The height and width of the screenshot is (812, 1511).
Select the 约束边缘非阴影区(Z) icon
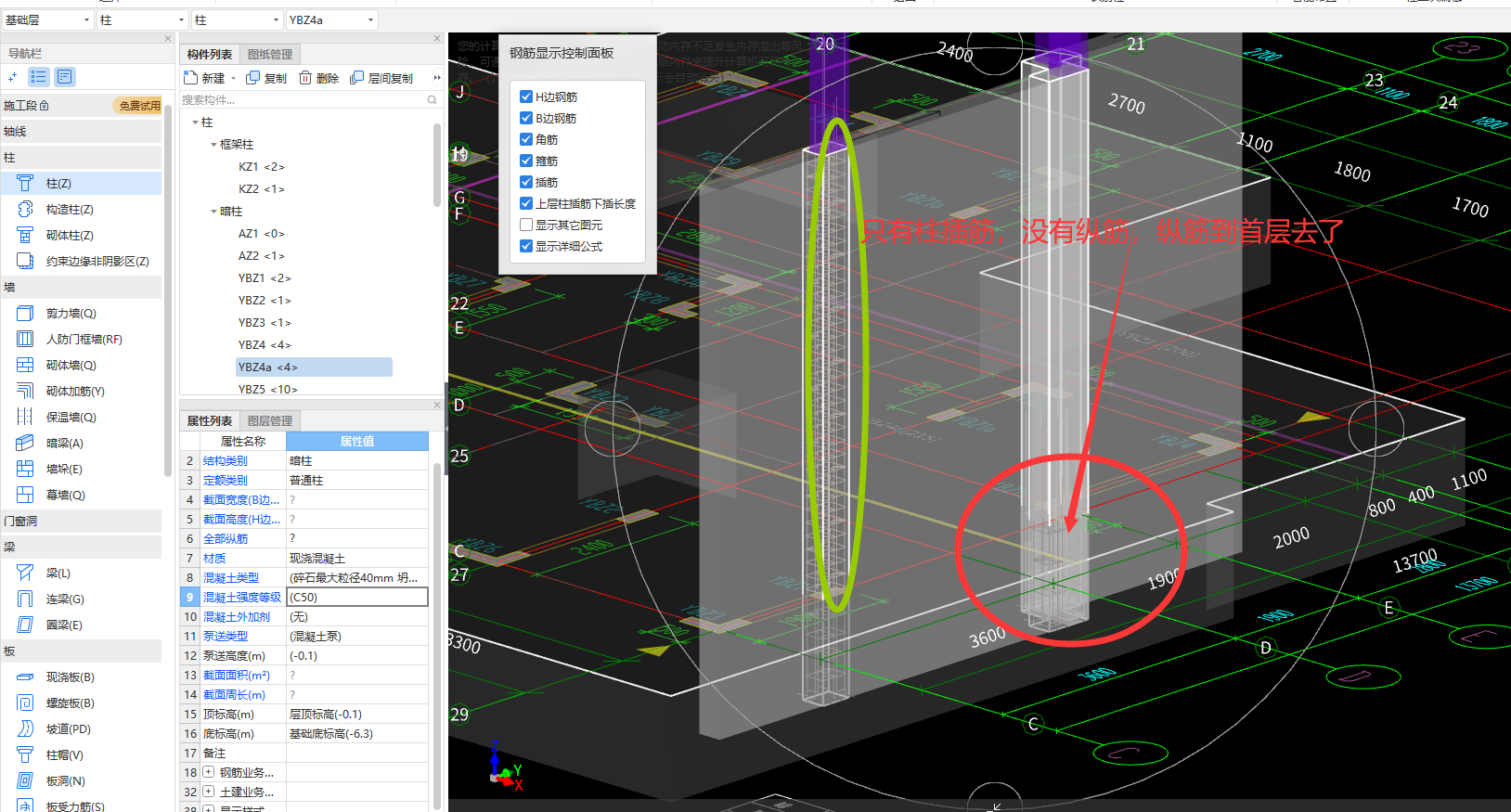25,261
